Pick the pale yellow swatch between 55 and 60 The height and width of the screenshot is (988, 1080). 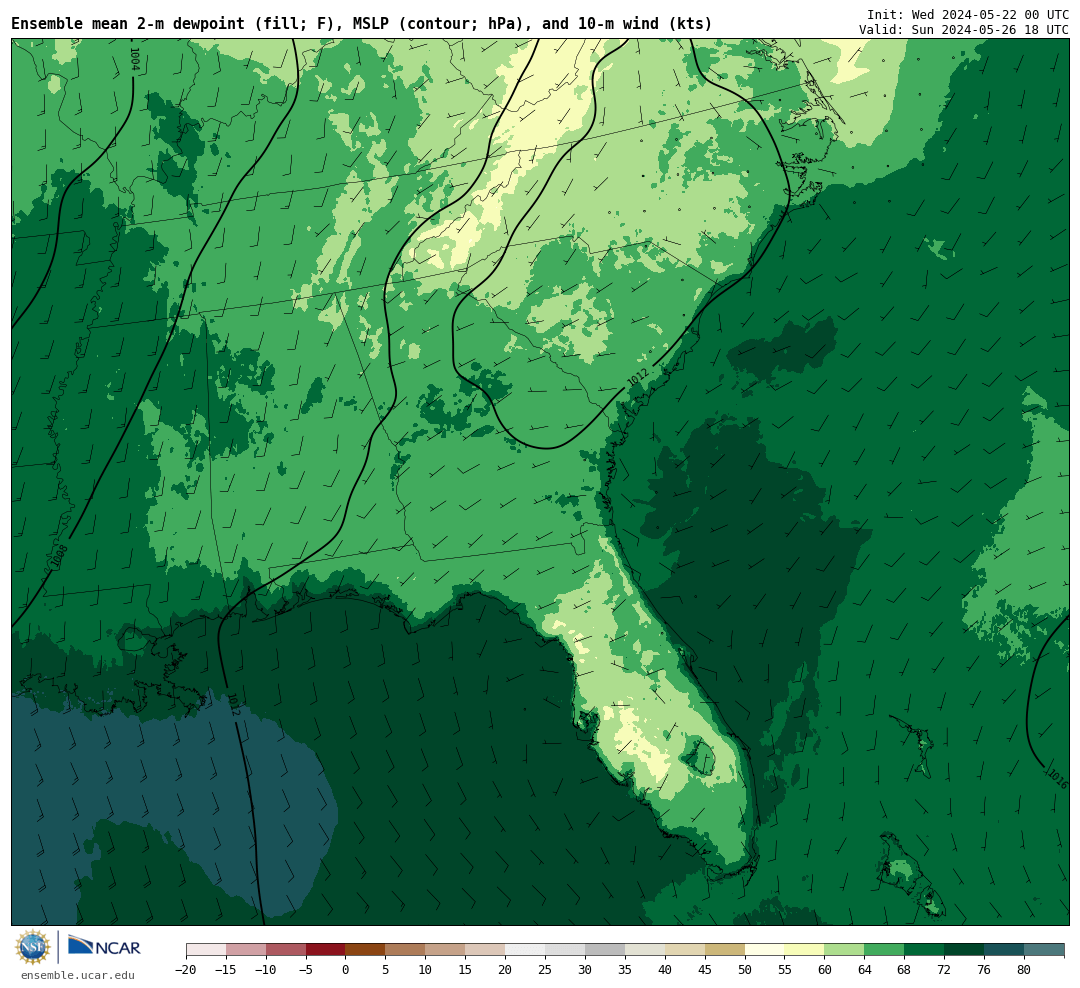coord(804,950)
